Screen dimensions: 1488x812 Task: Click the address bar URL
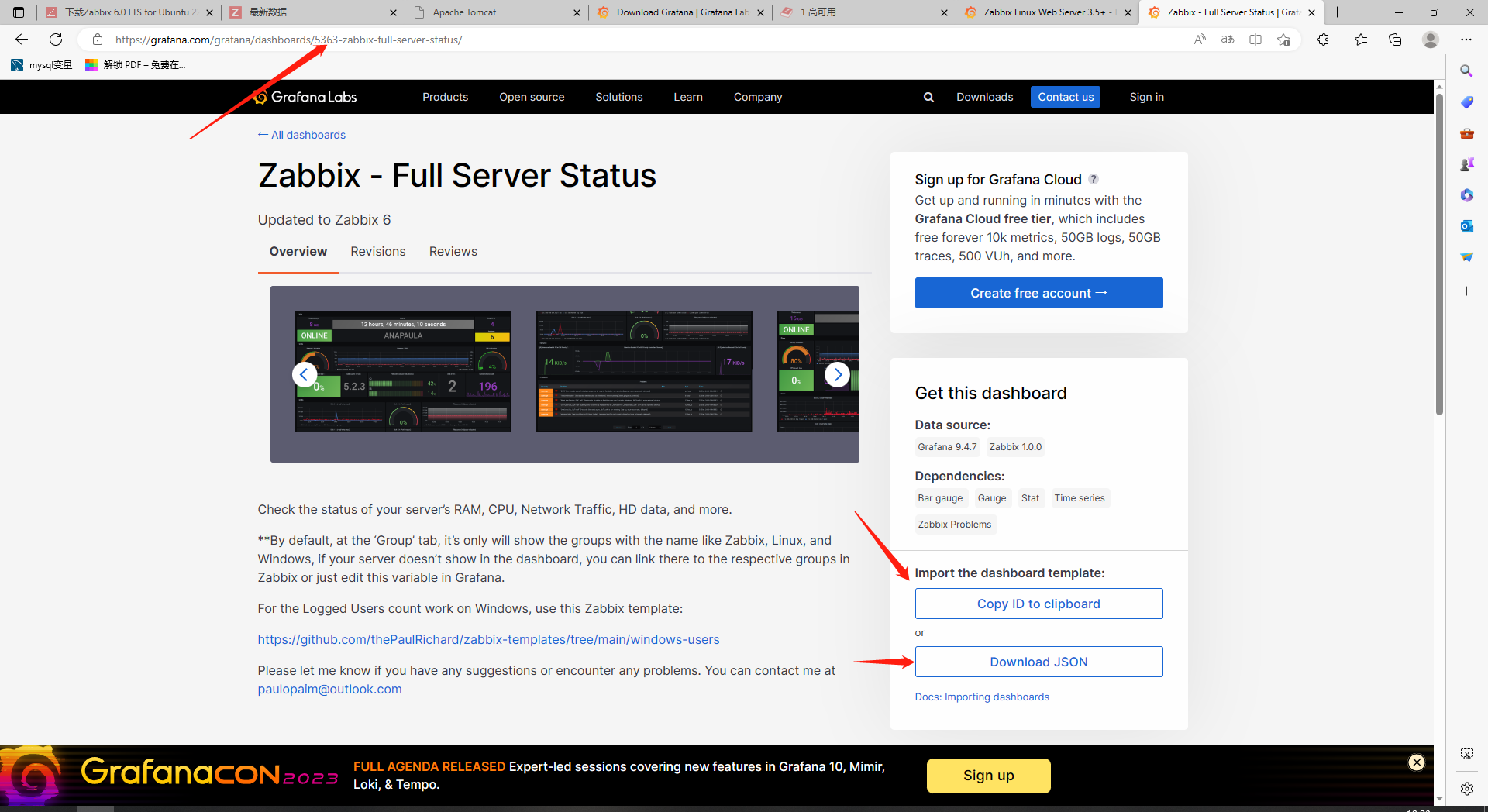tap(288, 40)
